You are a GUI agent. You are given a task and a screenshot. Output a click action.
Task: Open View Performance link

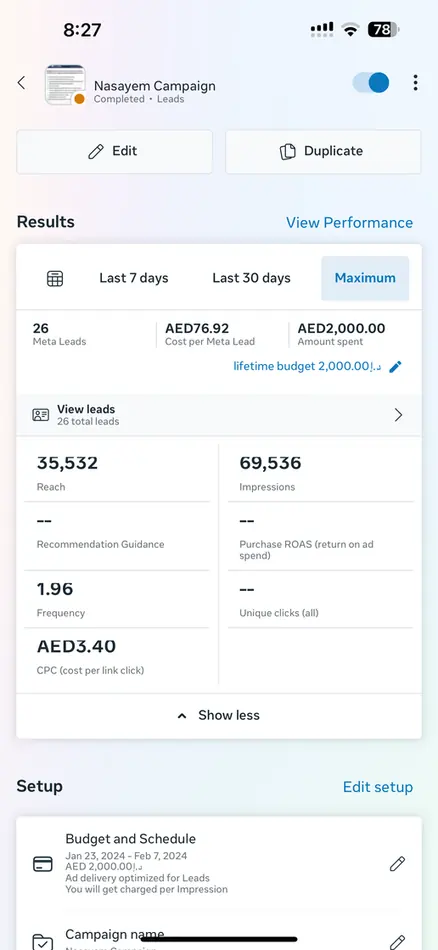pyautogui.click(x=350, y=222)
